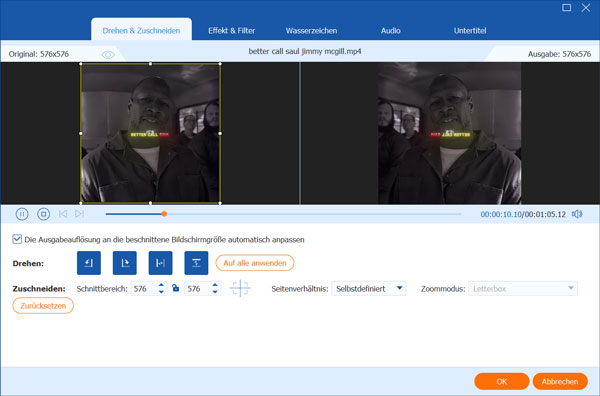Mute the volume speaker icon
Screen dimensions: 600x396
[x=577, y=214]
